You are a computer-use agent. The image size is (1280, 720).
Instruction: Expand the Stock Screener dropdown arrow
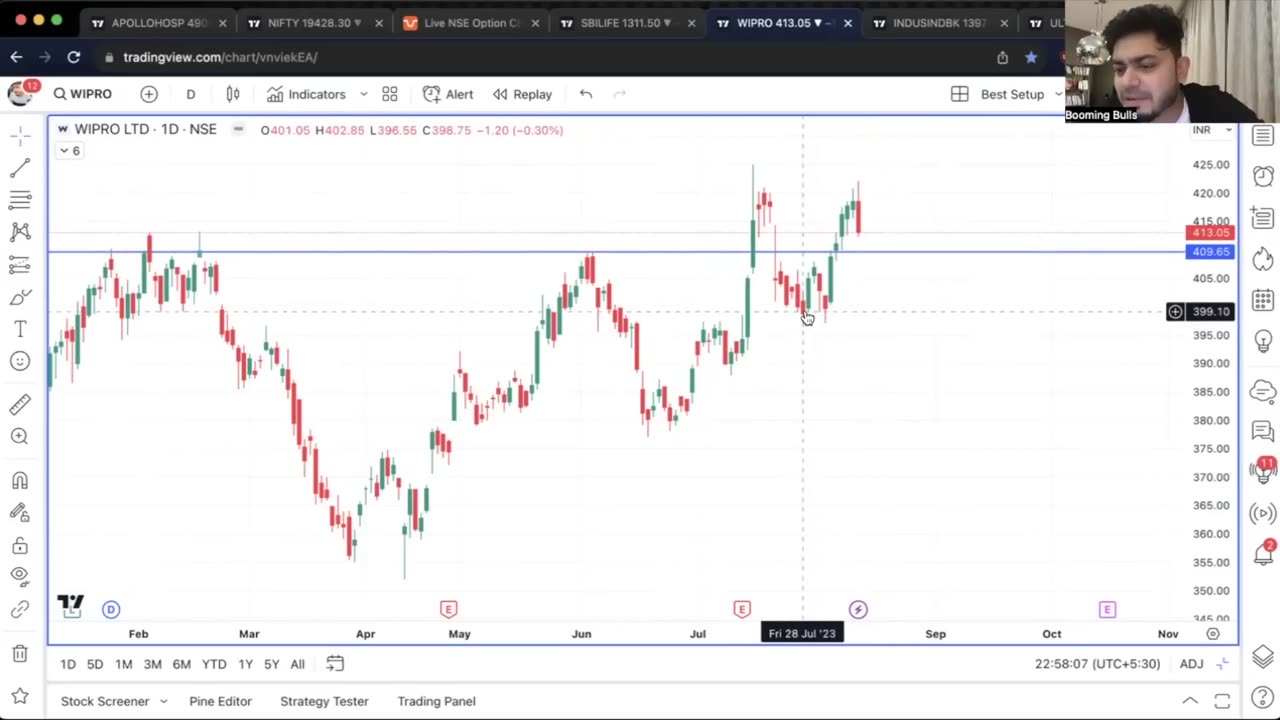pos(163,701)
